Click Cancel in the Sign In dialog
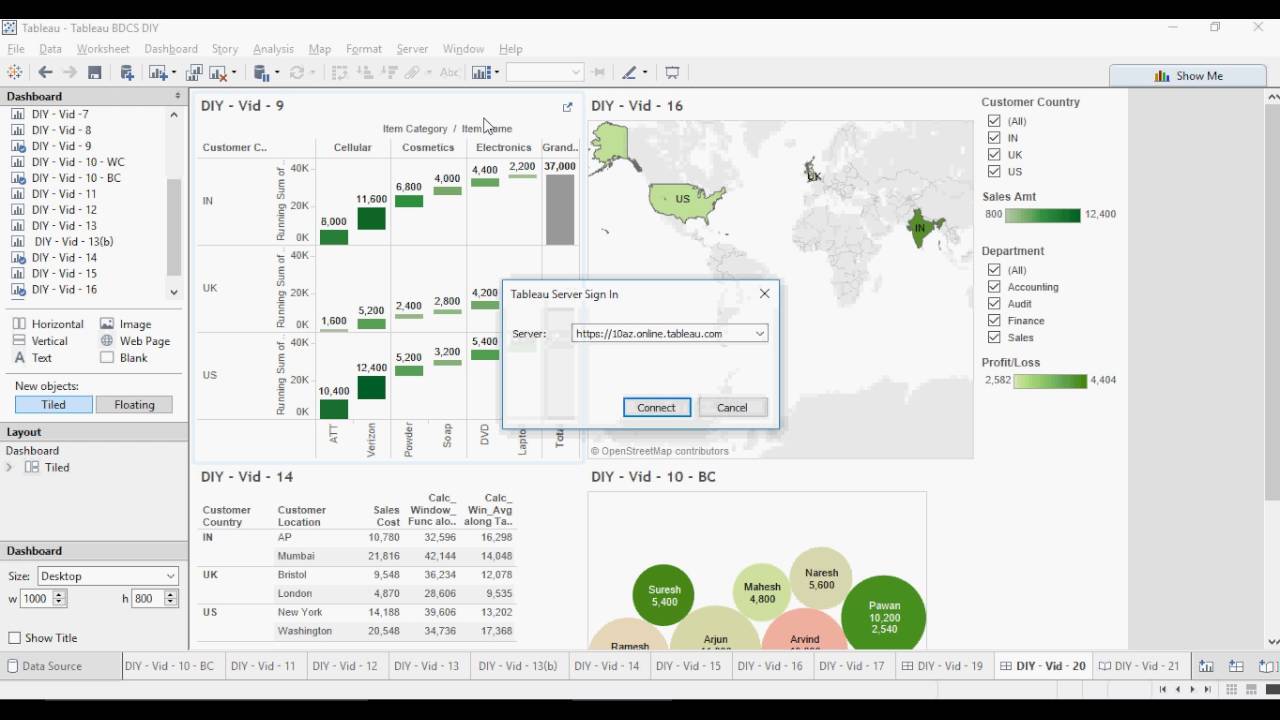This screenshot has height=720, width=1280. (x=732, y=408)
